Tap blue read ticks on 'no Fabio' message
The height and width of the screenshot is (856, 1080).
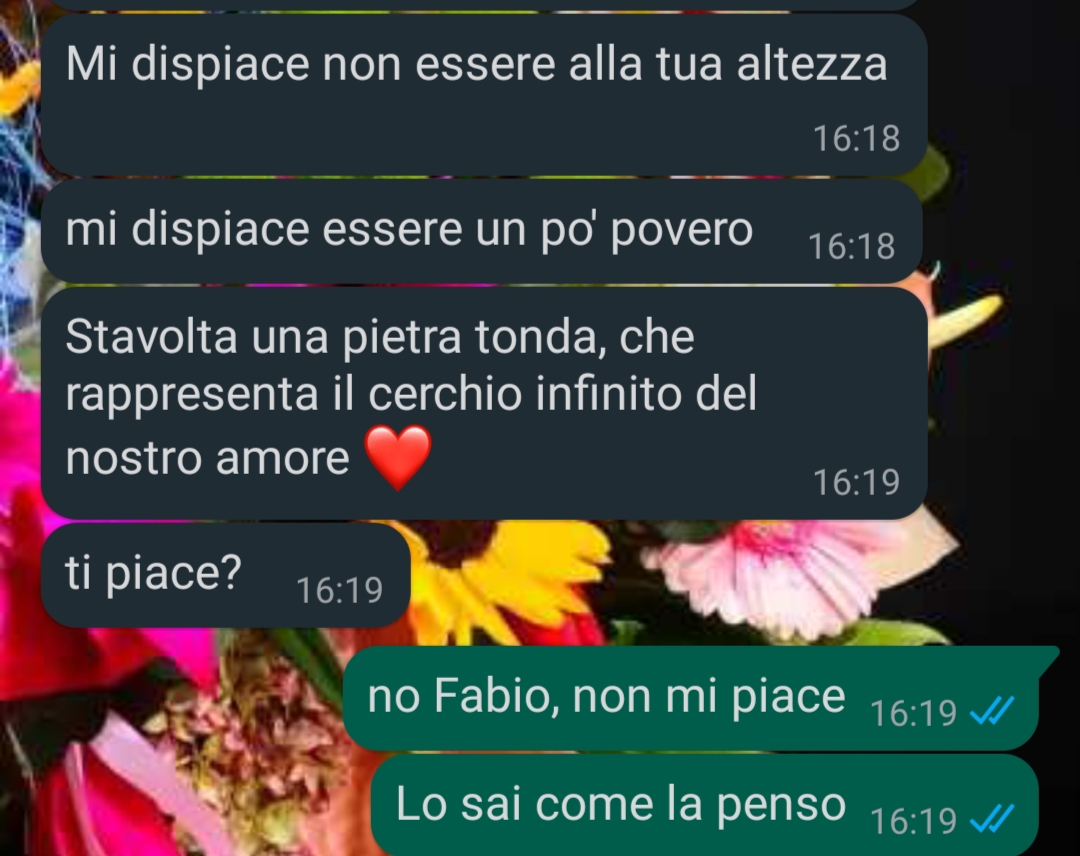pyautogui.click(x=992, y=711)
